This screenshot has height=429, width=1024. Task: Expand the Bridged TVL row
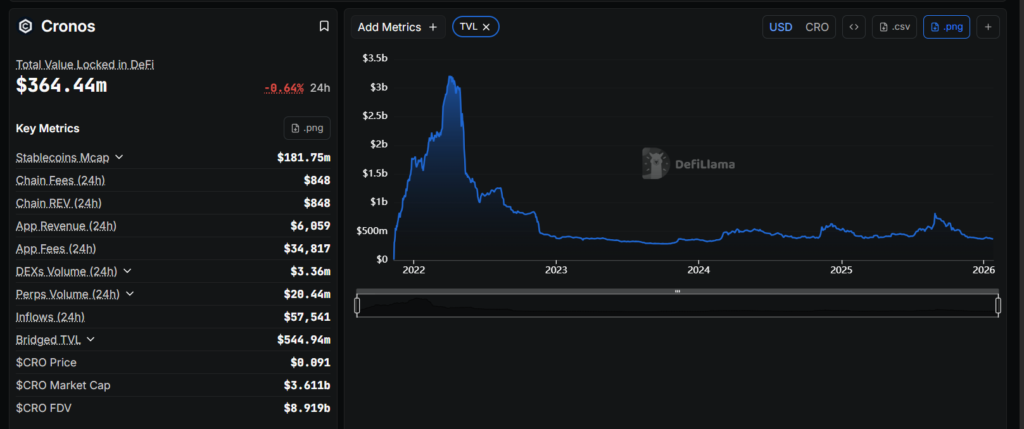click(91, 340)
